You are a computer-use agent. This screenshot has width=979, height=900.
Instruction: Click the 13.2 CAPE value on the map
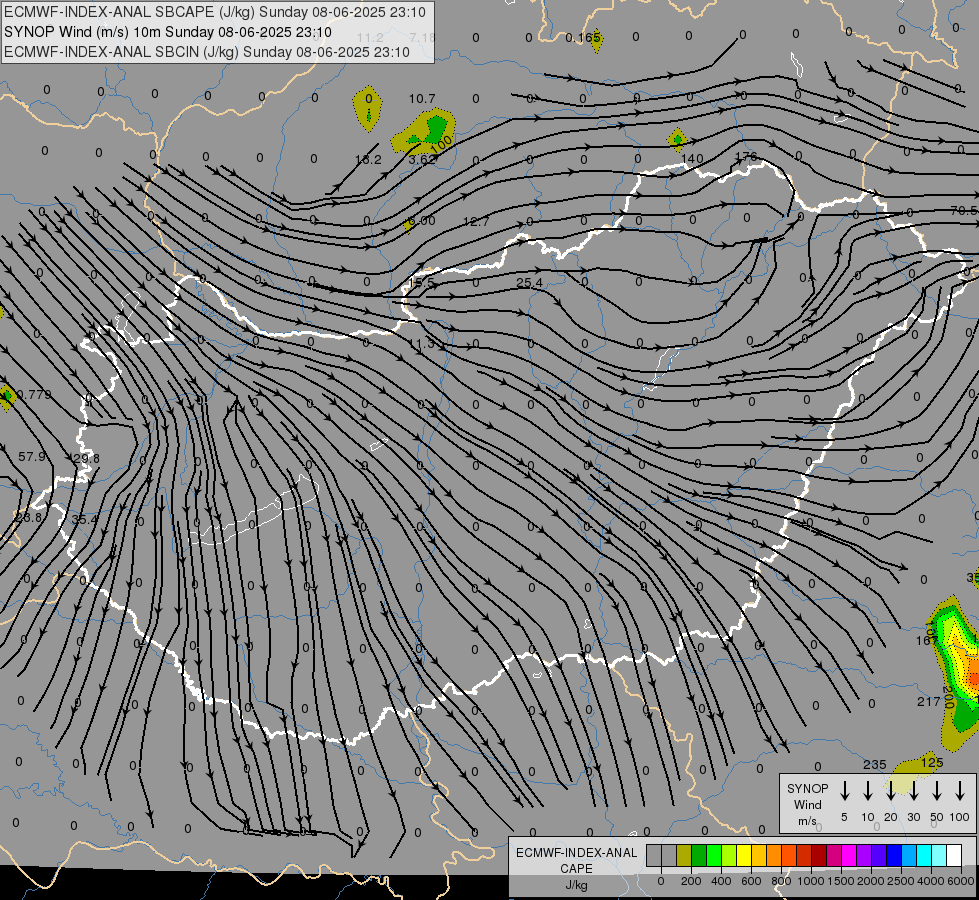[368, 160]
